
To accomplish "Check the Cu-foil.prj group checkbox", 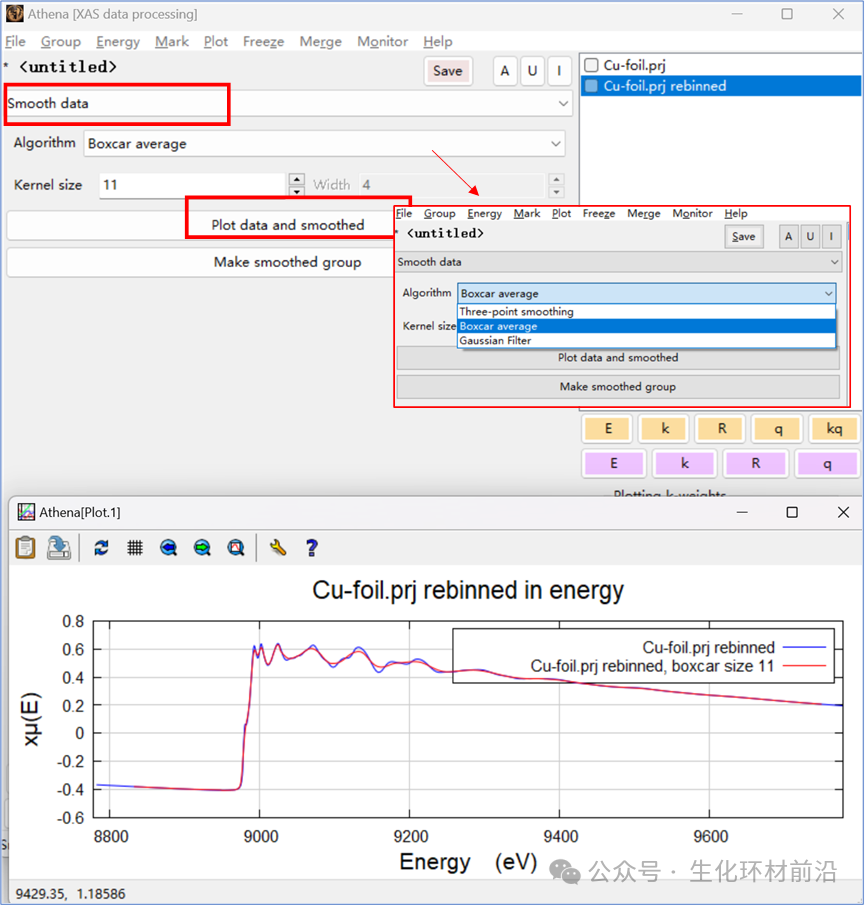I will click(591, 66).
